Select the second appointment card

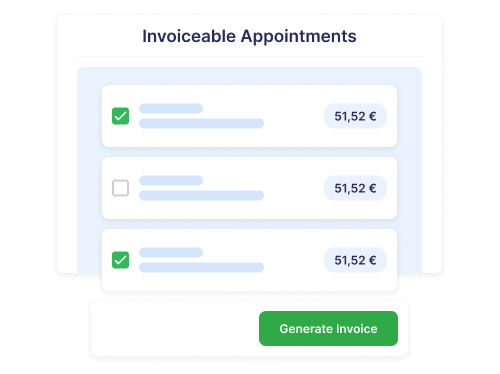(249, 188)
